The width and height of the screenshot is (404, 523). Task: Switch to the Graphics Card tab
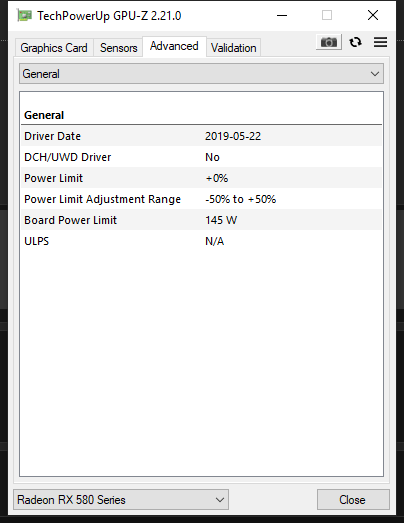pos(54,48)
